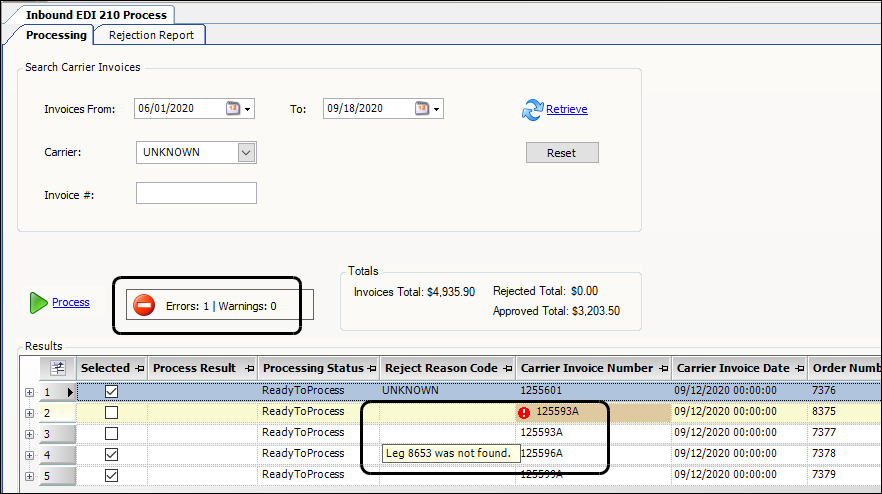Open the Carrier dropdown showing UNKNOWN

tap(247, 152)
